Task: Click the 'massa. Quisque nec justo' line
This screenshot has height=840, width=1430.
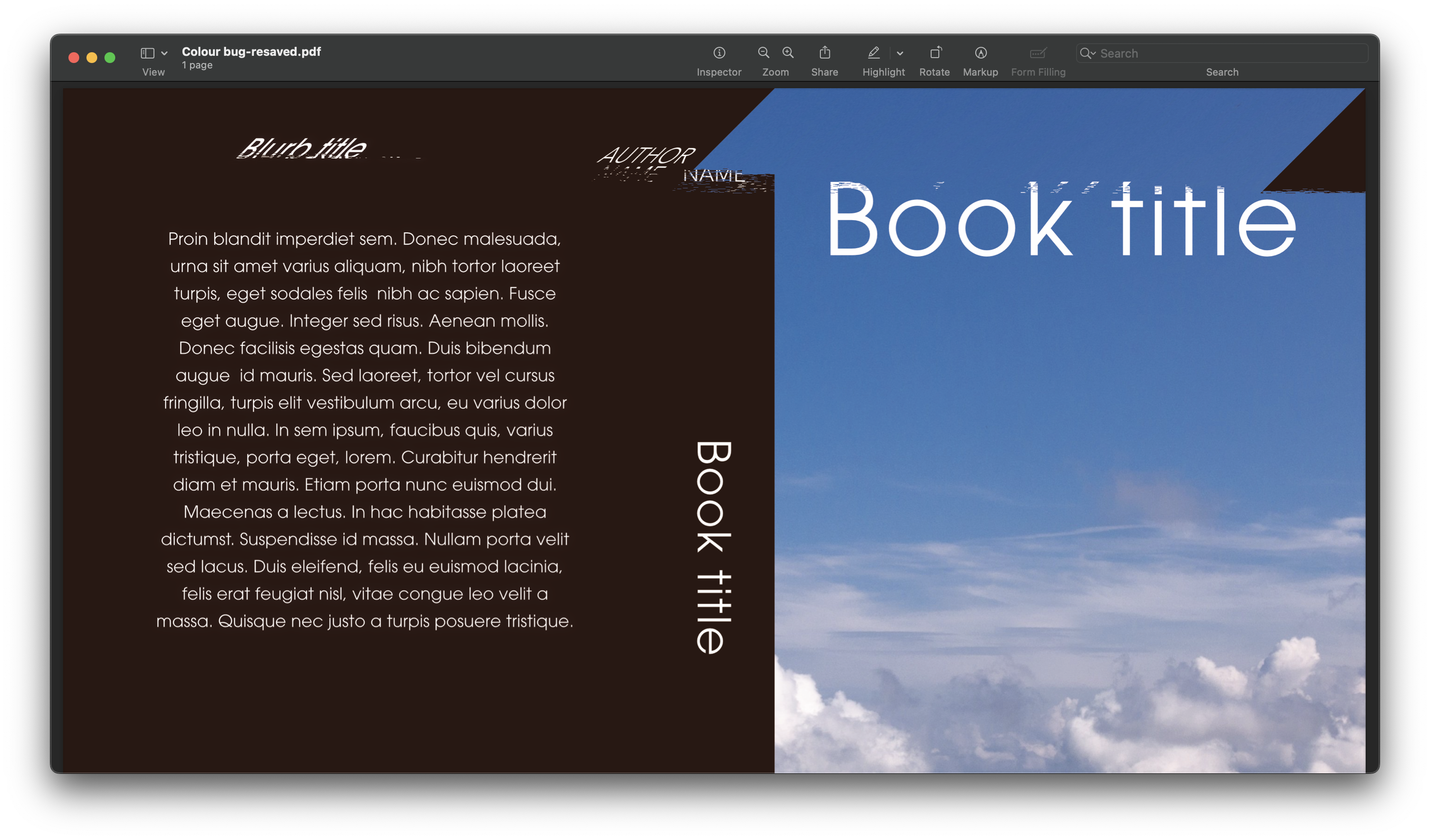Action: (365, 621)
